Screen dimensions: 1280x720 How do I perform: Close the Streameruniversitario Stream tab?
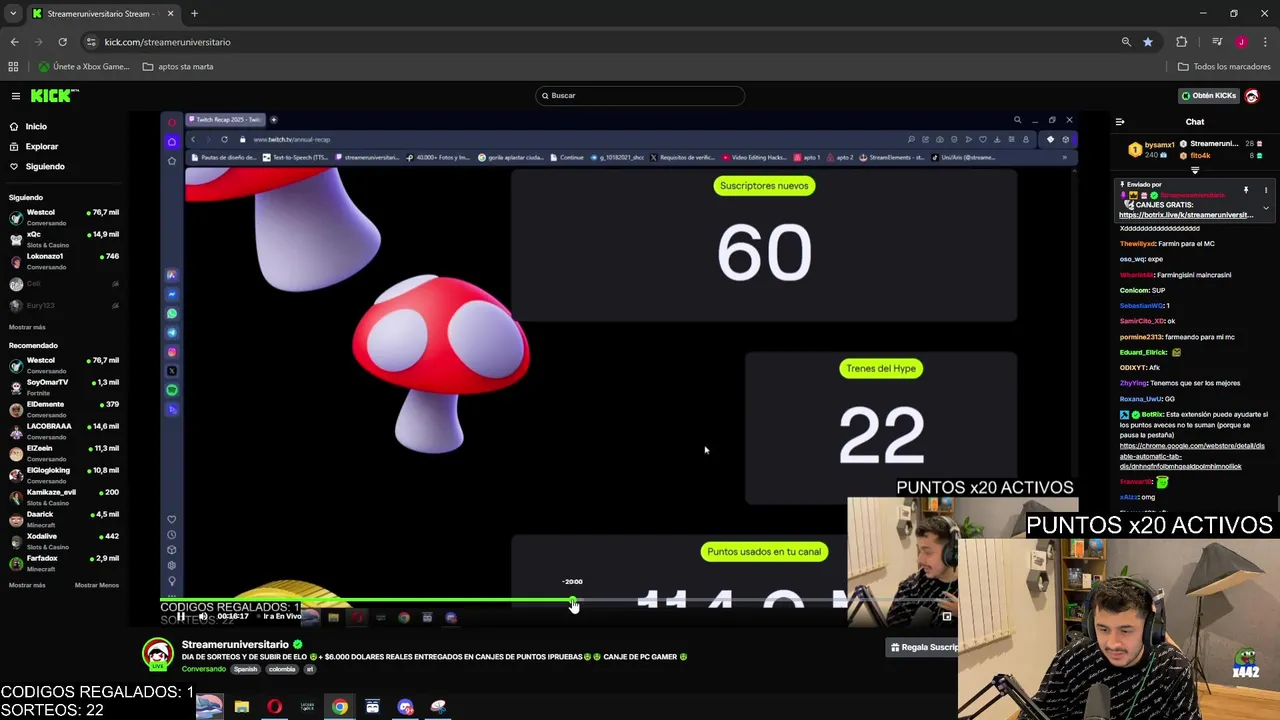pos(170,14)
